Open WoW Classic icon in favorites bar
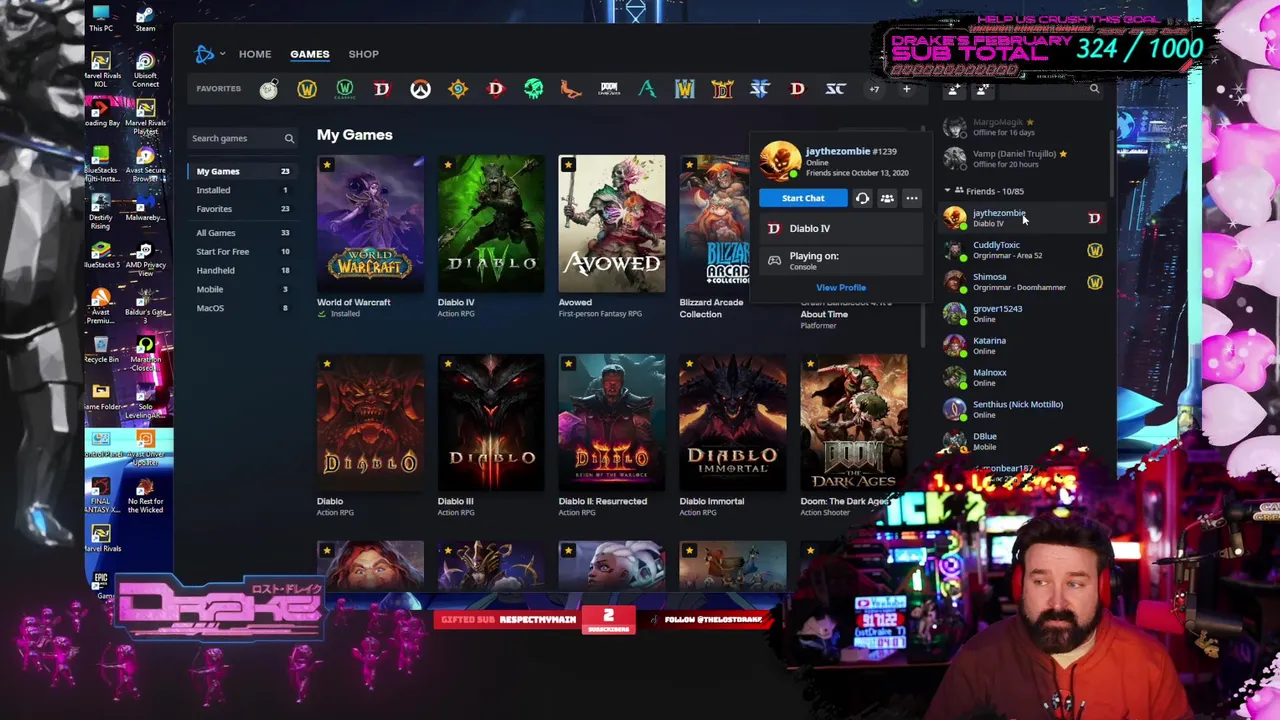The width and height of the screenshot is (1280, 720). pos(344,89)
